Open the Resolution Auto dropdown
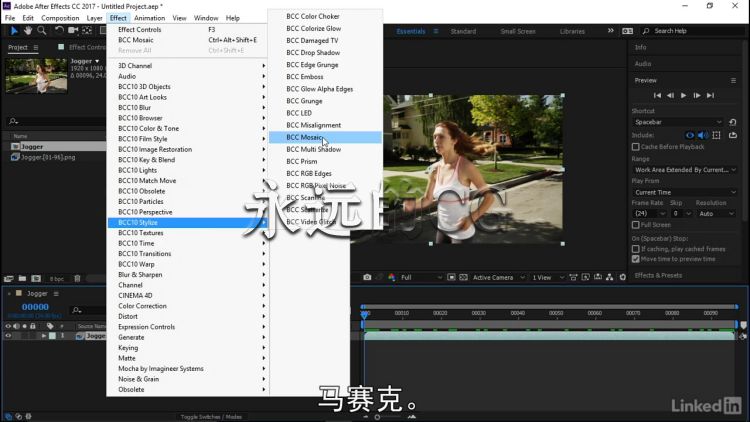 (x=716, y=213)
